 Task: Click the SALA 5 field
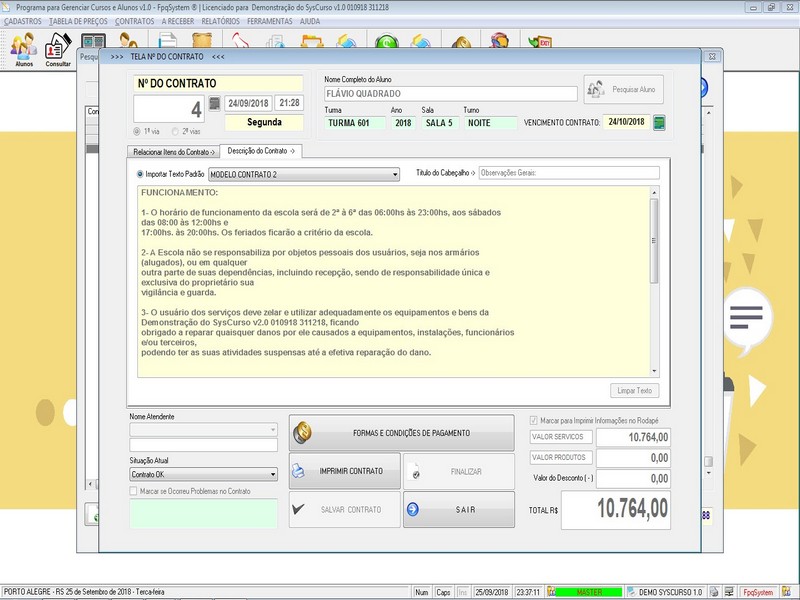coord(439,123)
